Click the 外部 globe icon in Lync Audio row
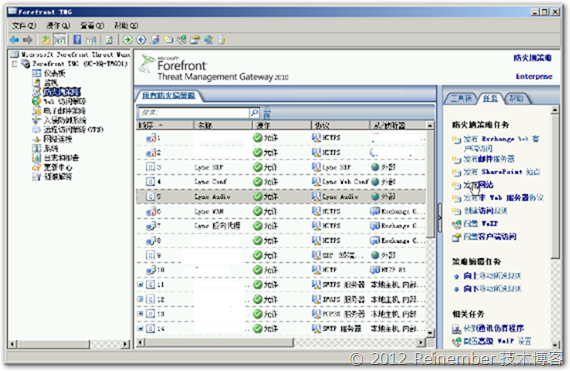Image resolution: width=570 pixels, height=371 pixels. (x=375, y=197)
